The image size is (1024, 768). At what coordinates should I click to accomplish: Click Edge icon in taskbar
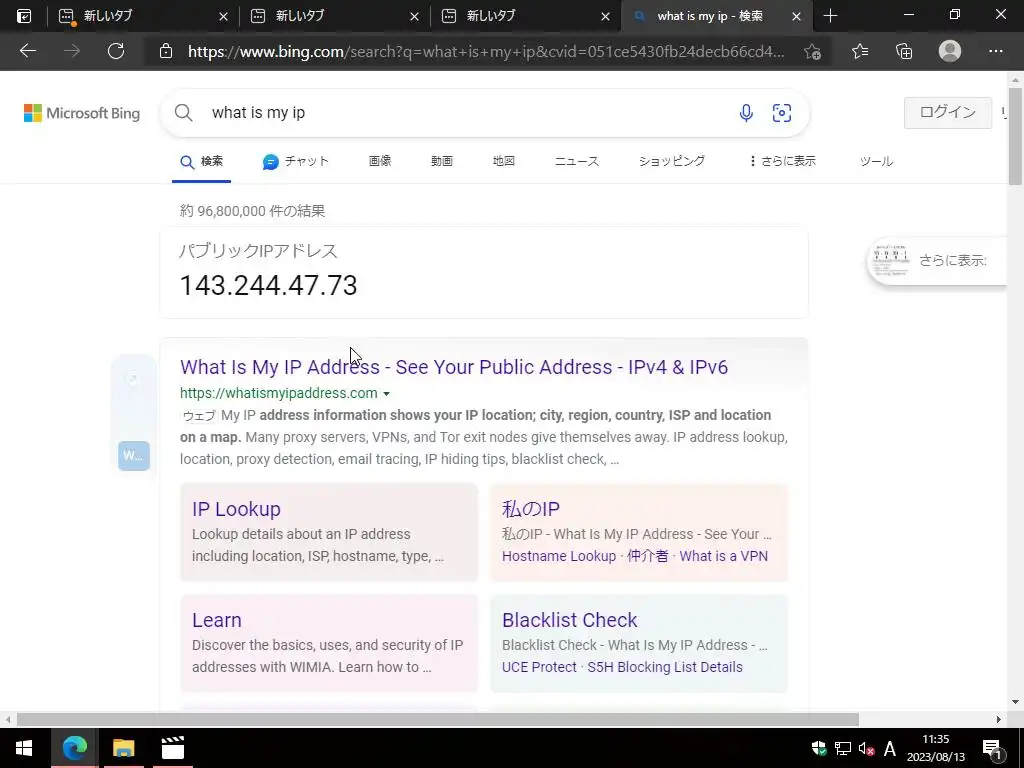click(x=74, y=748)
